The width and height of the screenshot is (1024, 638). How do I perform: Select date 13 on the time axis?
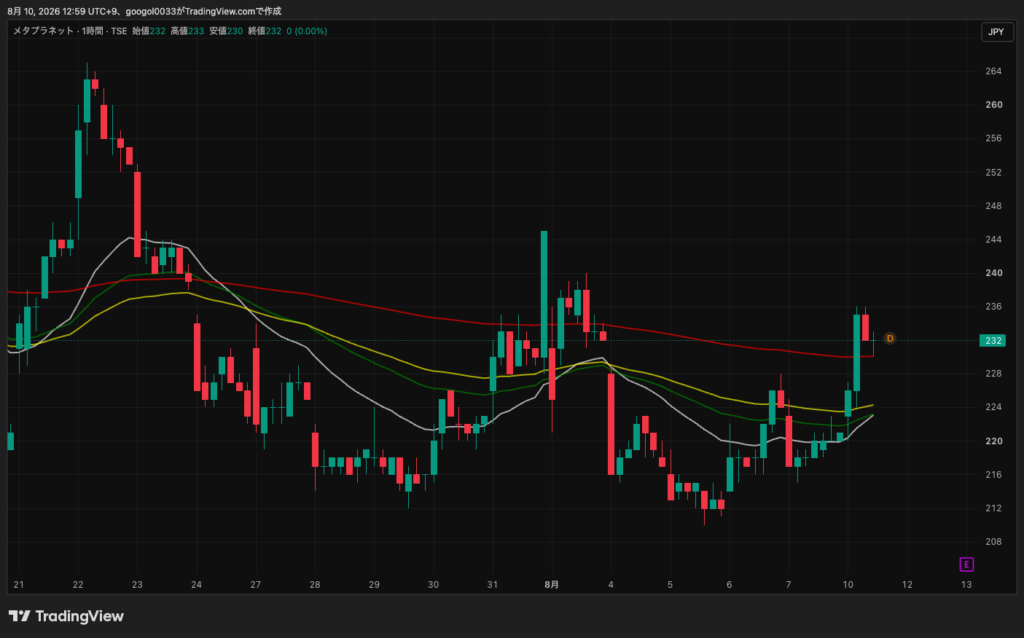(x=967, y=584)
